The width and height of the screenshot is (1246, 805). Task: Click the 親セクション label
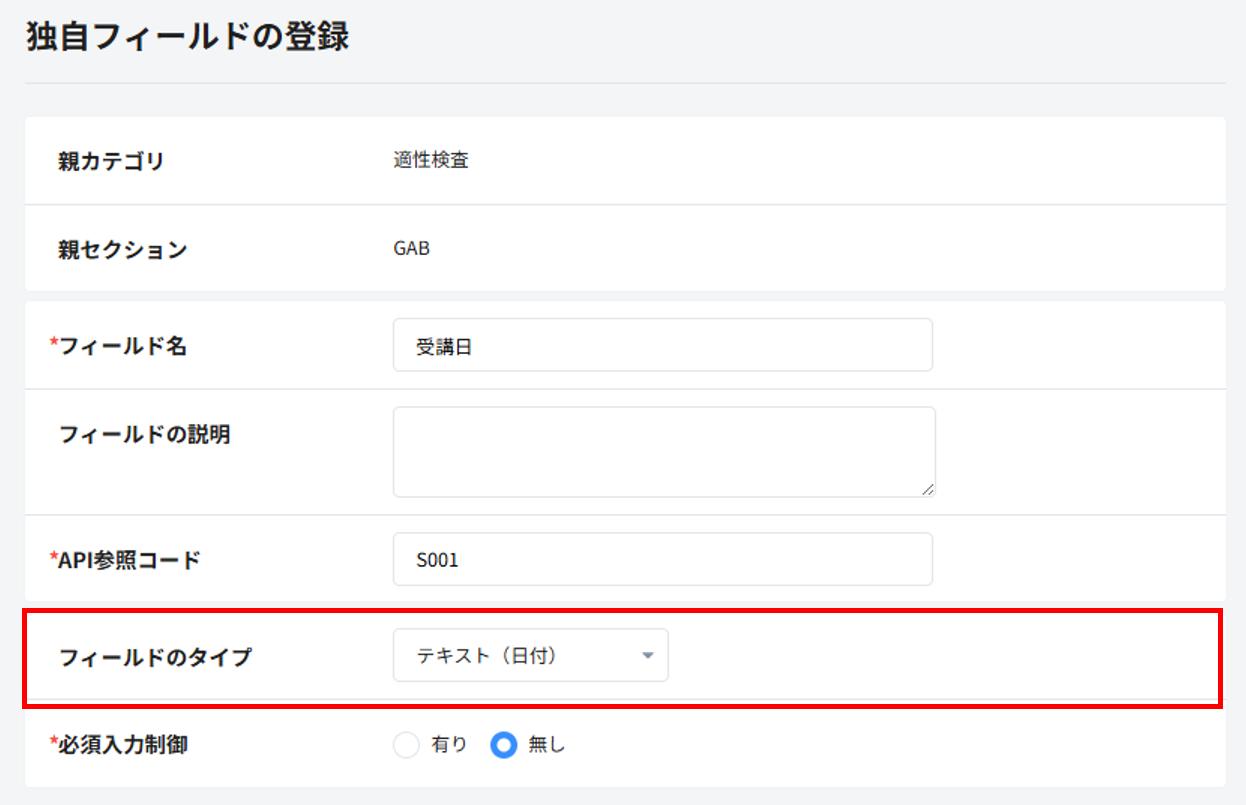click(x=122, y=249)
